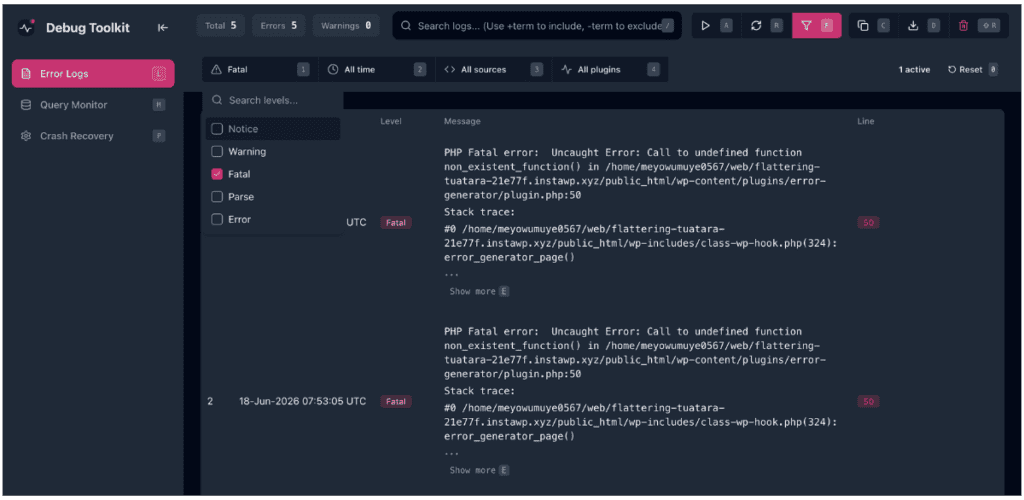Check the Parse level checkbox
The image size is (1024, 500).
tap(217, 196)
